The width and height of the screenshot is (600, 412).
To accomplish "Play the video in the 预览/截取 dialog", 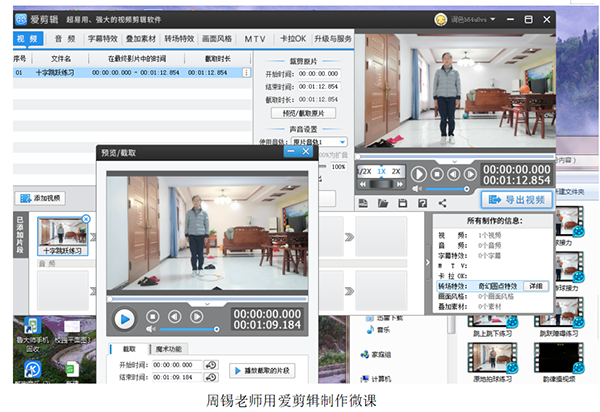I will [124, 319].
